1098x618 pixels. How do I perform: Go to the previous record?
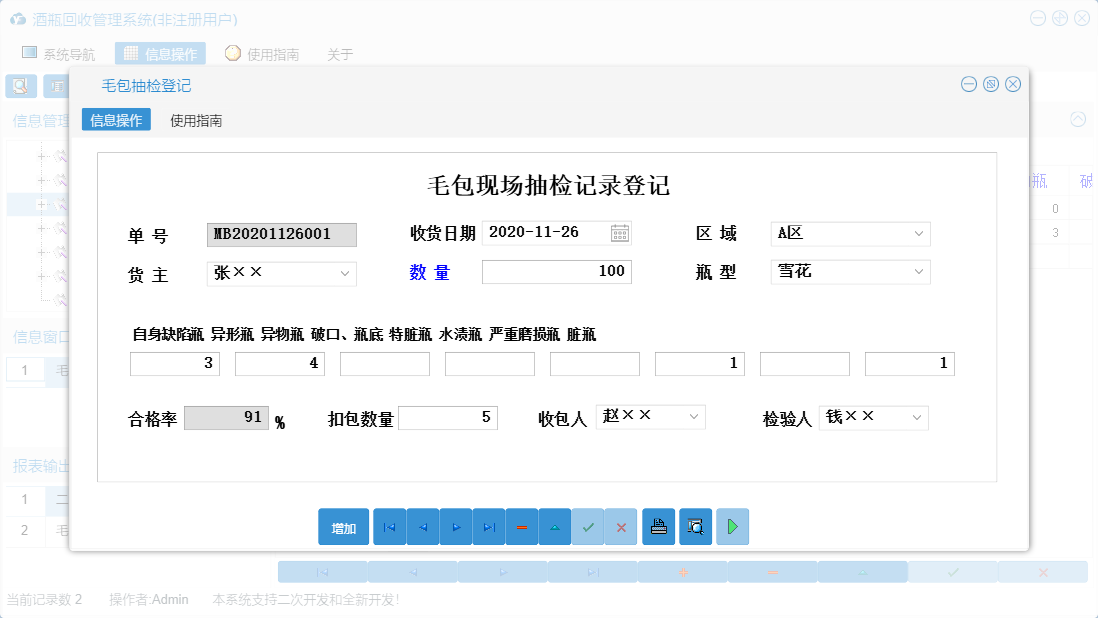pos(422,527)
